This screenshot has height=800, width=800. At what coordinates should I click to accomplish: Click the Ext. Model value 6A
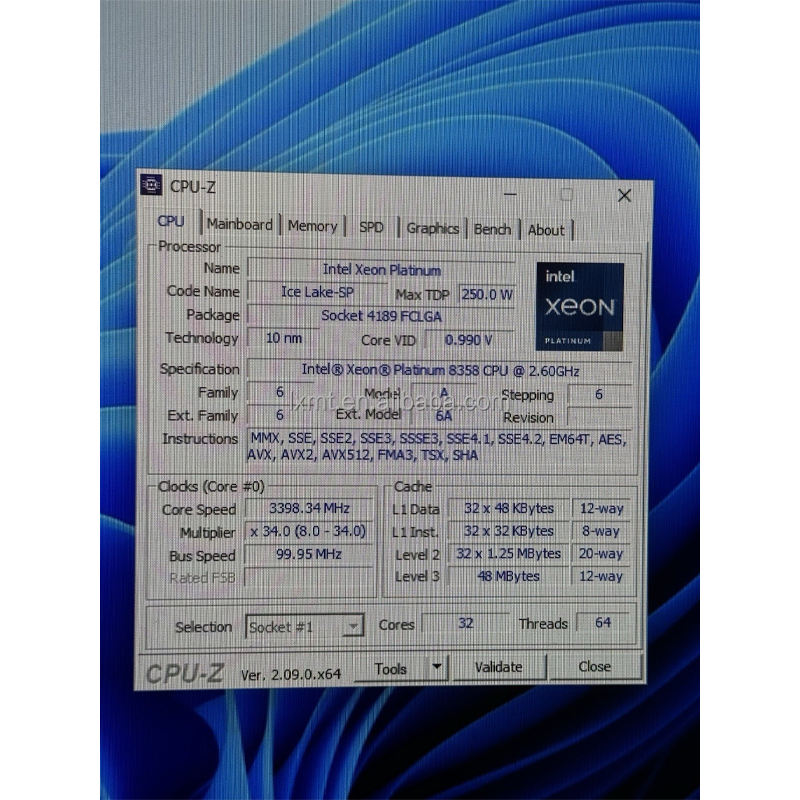click(x=443, y=416)
